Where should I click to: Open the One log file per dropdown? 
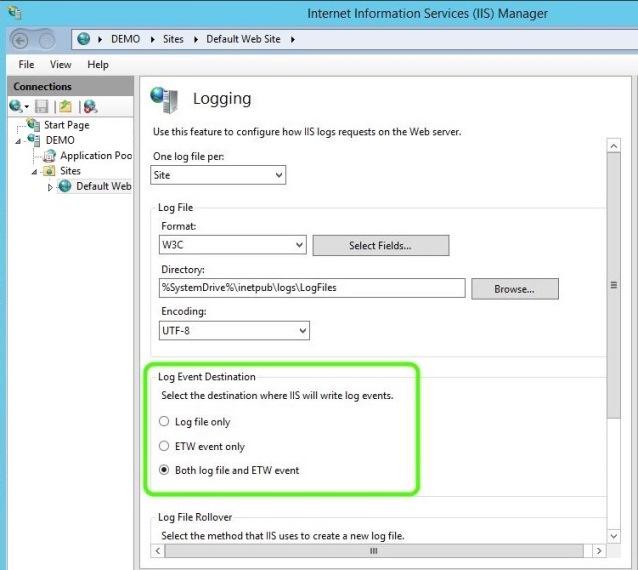[218, 175]
